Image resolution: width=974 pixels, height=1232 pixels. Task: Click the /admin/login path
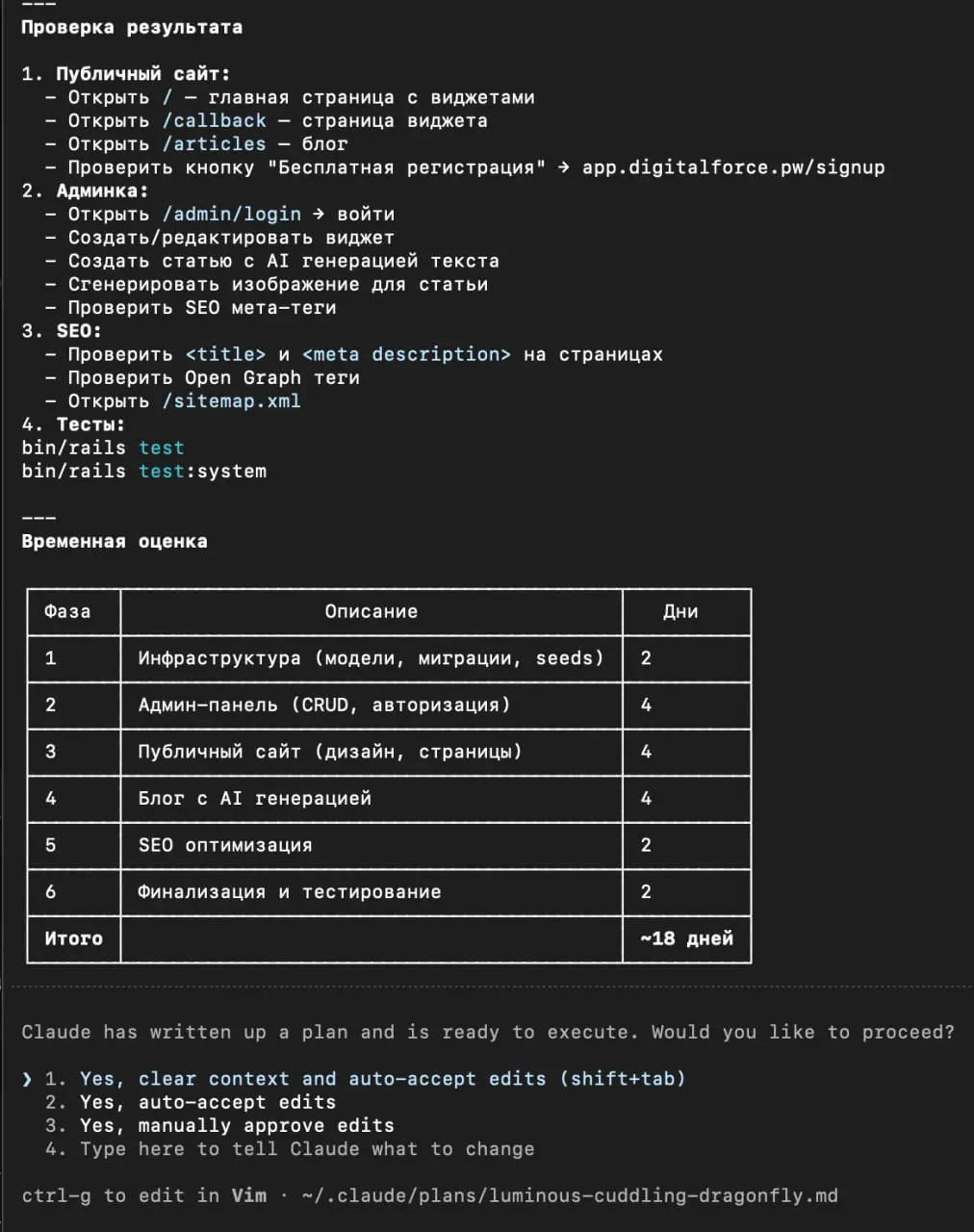point(231,214)
